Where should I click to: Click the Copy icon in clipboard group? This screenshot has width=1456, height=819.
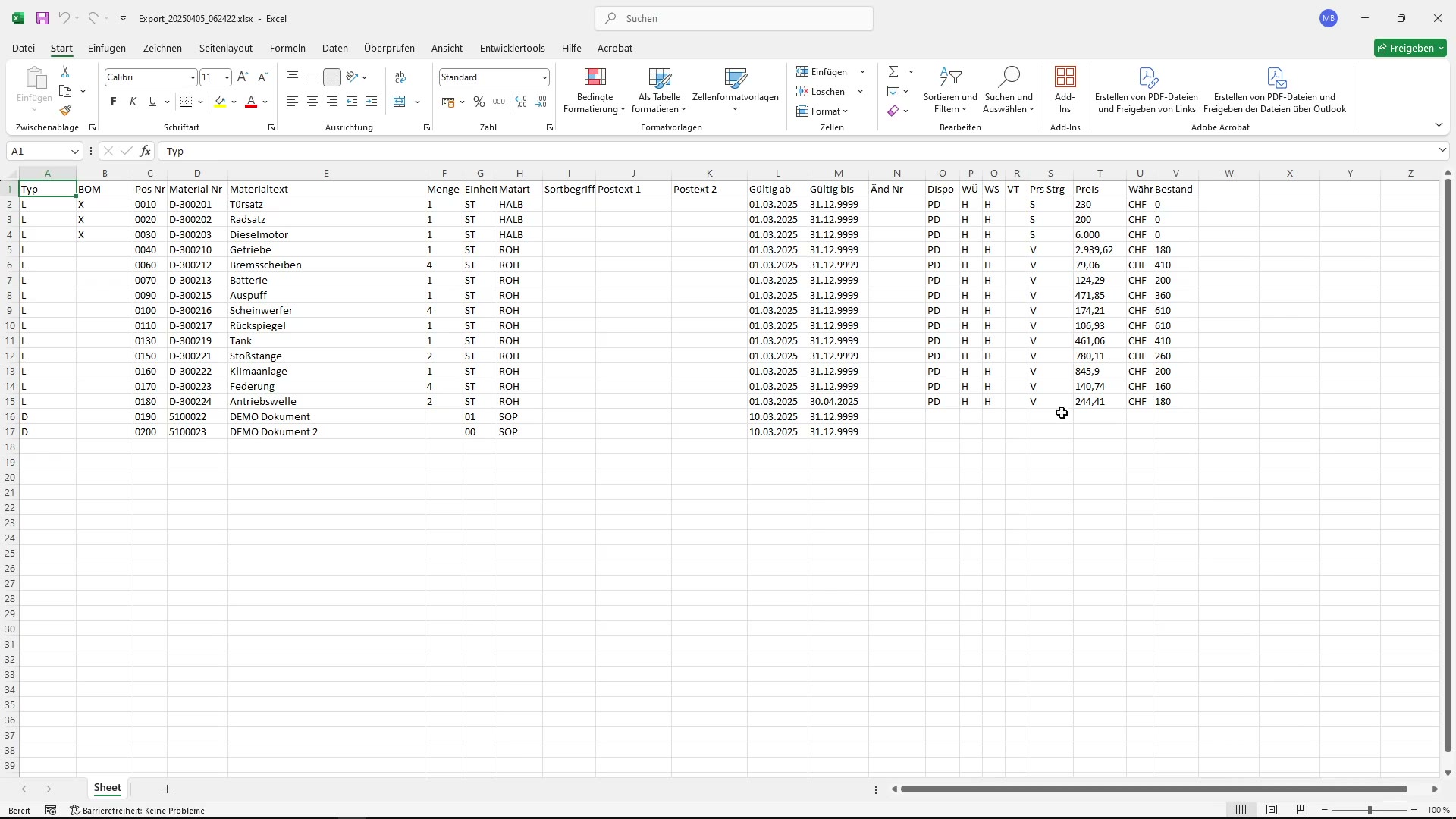pos(65,92)
